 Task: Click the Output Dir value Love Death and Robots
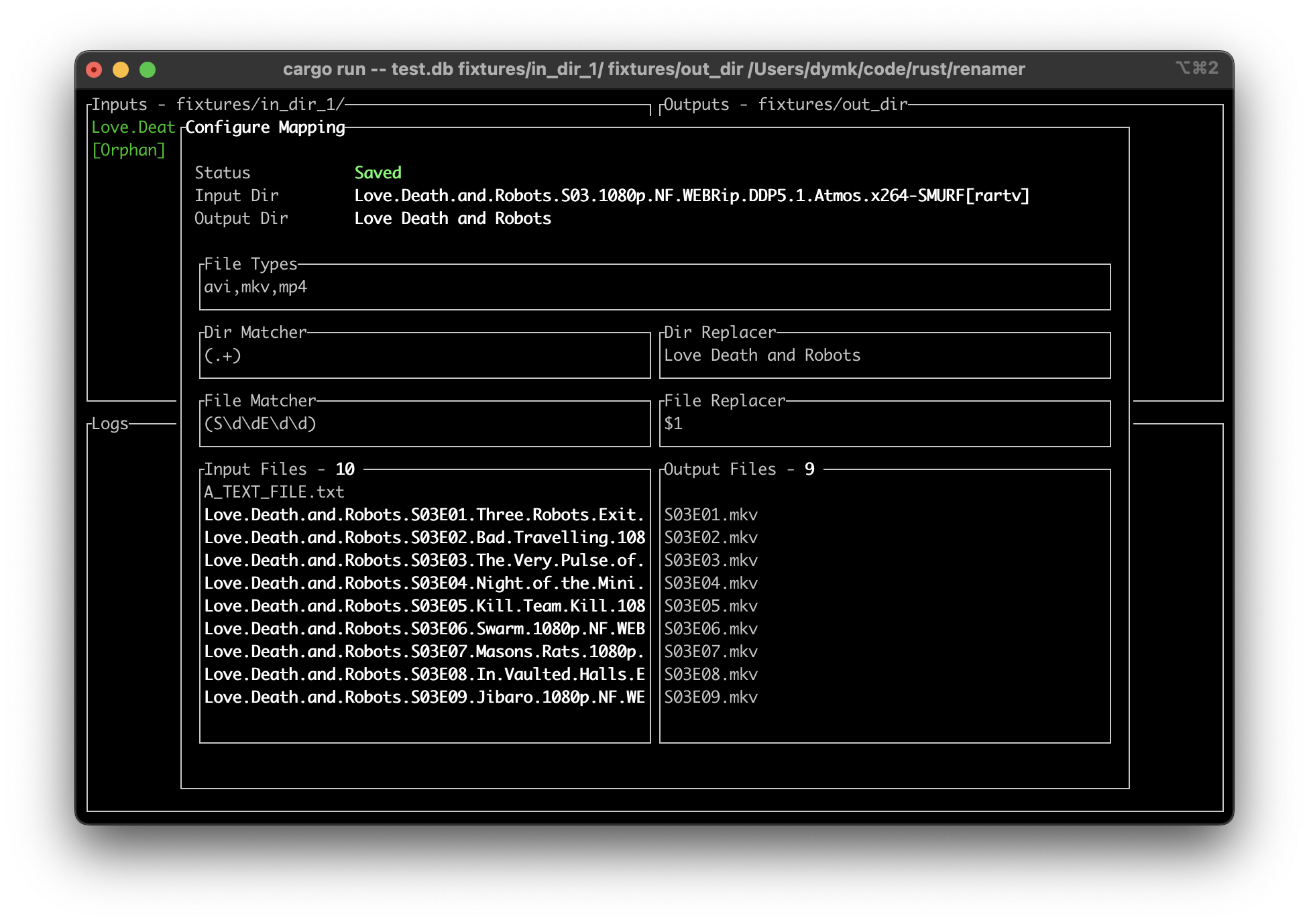pyautogui.click(x=453, y=219)
